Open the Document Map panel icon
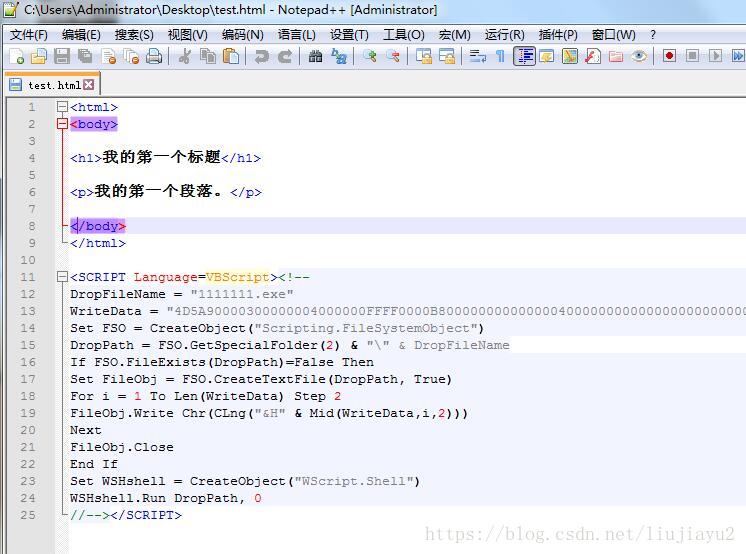 click(x=569, y=56)
